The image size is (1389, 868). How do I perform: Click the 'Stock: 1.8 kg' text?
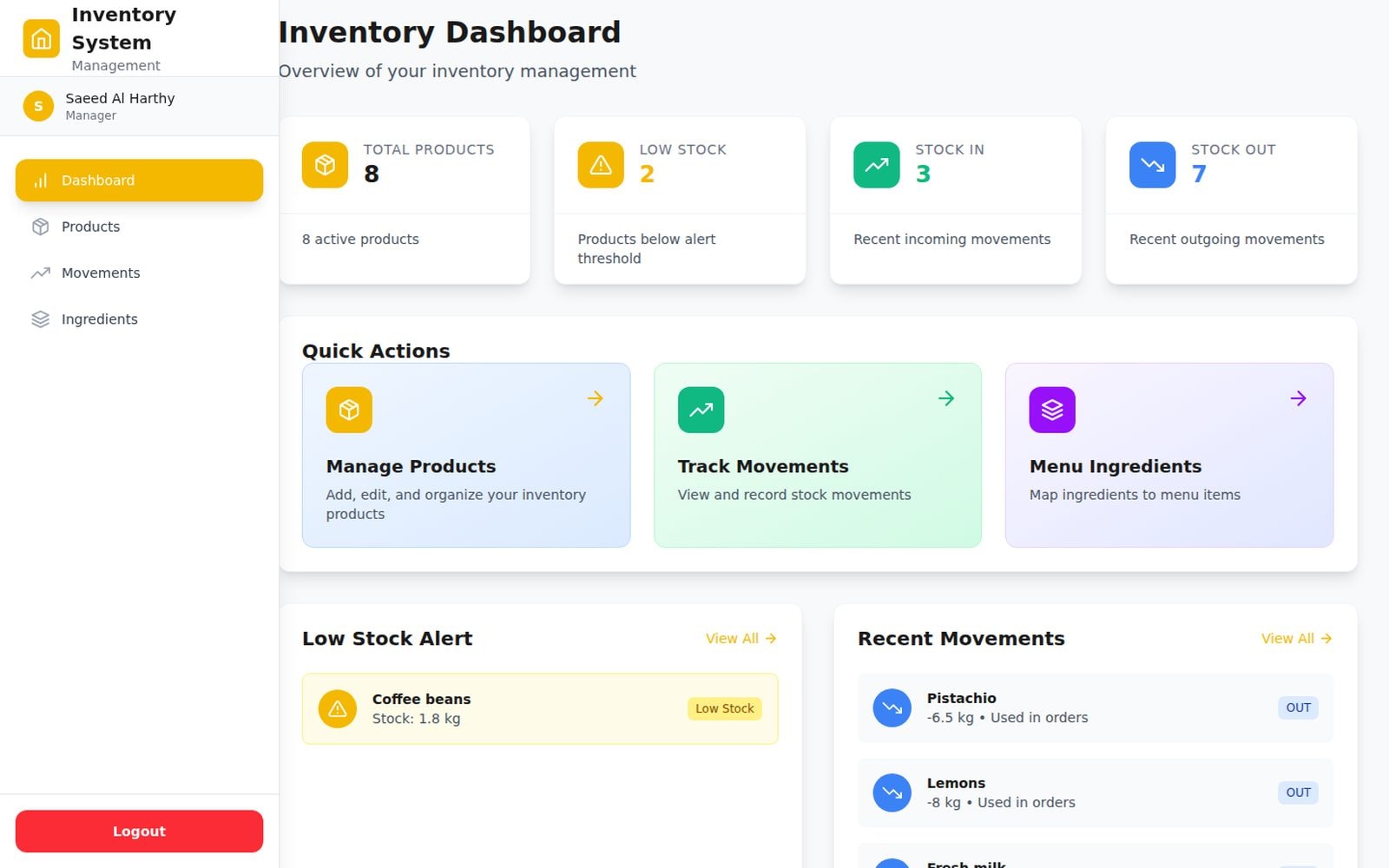point(416,719)
